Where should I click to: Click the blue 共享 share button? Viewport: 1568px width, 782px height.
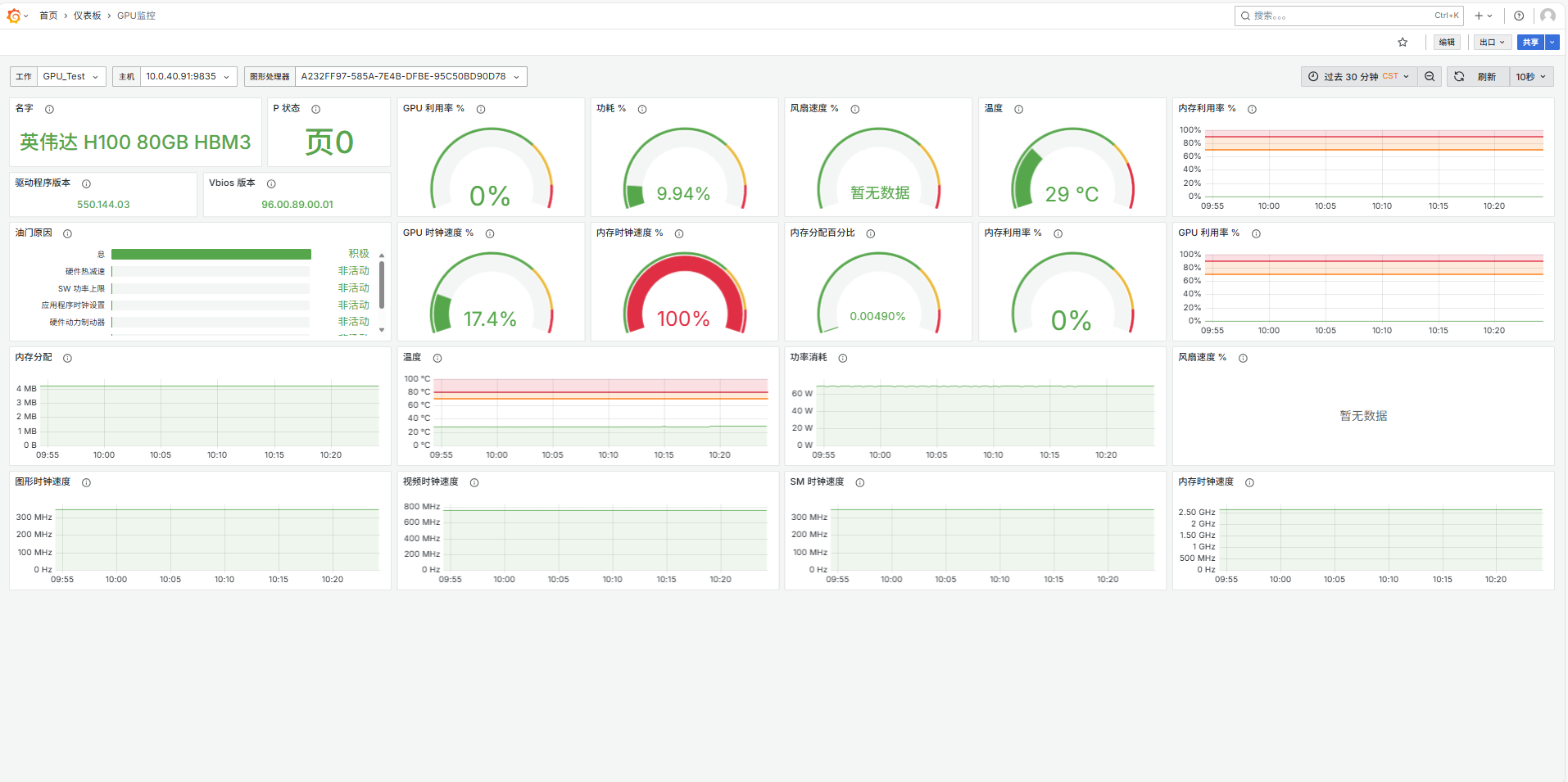tap(1529, 43)
